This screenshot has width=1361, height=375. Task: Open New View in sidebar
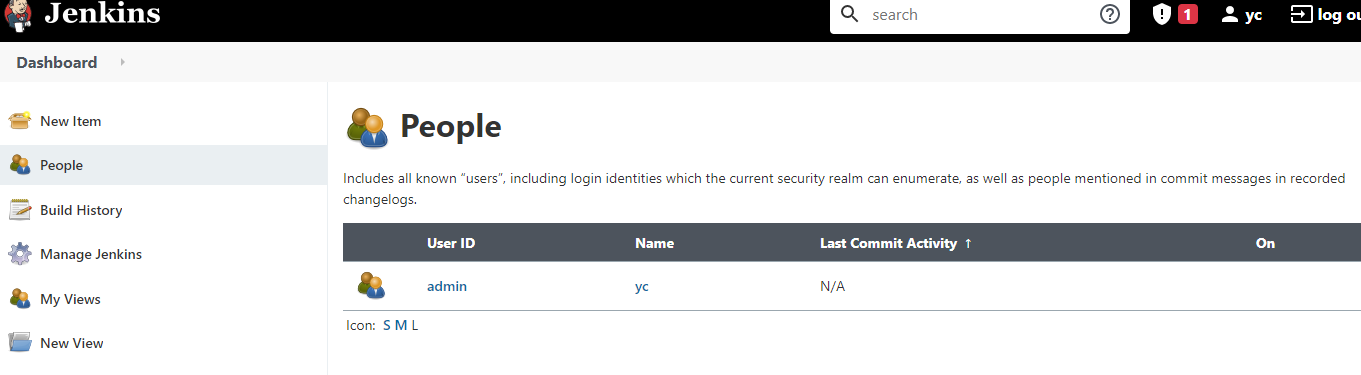(x=72, y=343)
